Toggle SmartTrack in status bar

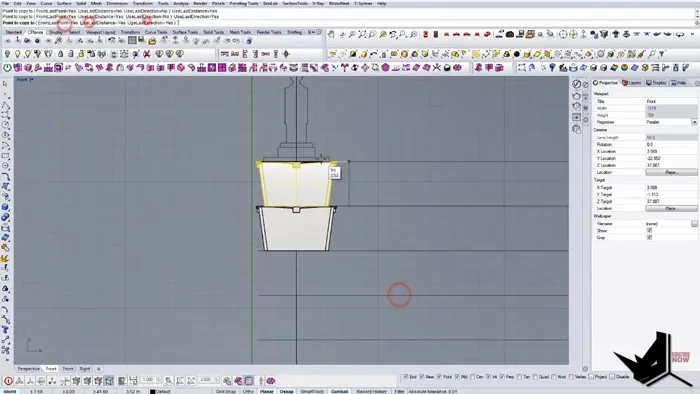[x=312, y=391]
